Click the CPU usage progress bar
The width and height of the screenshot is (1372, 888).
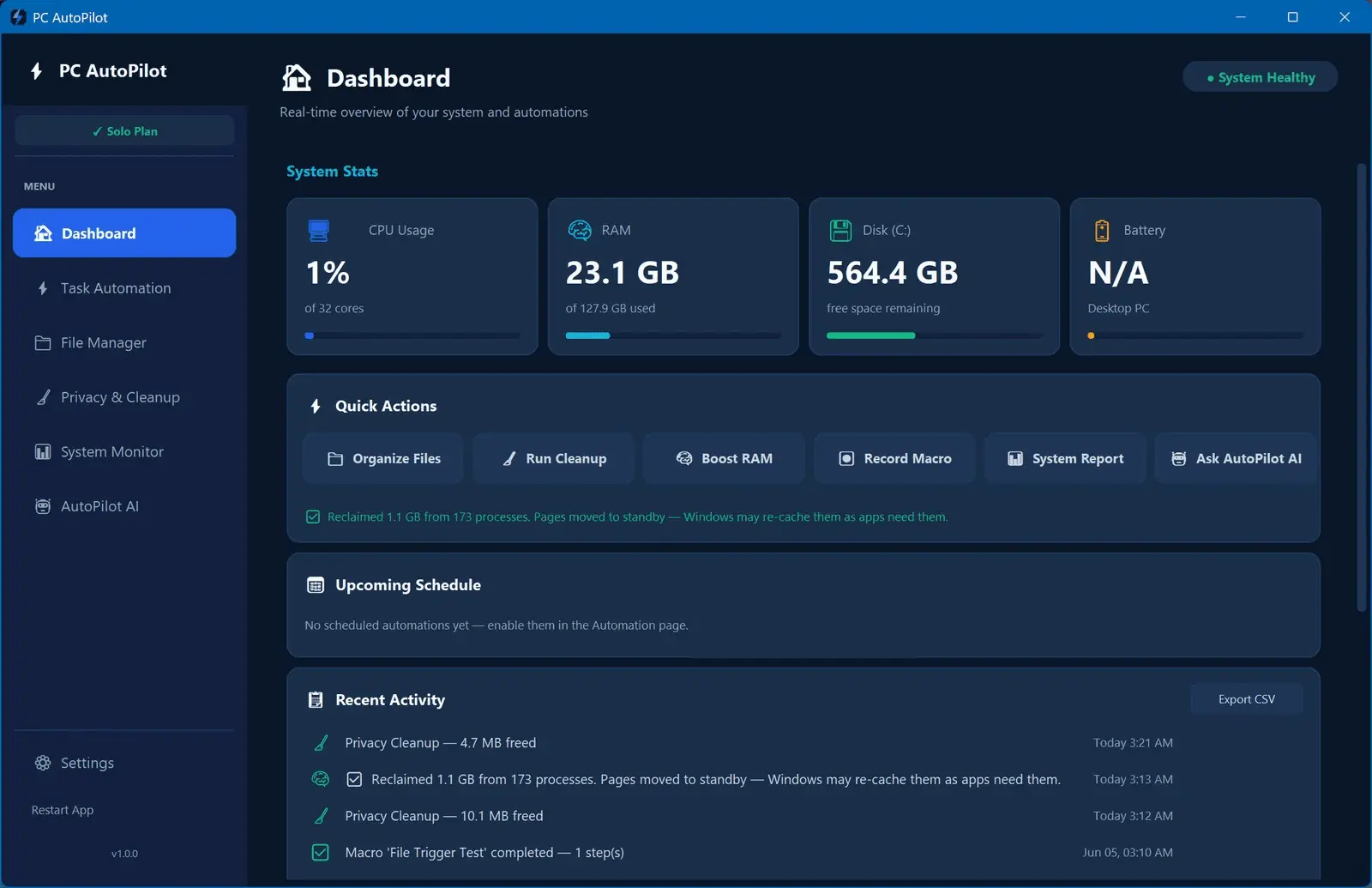tap(412, 335)
